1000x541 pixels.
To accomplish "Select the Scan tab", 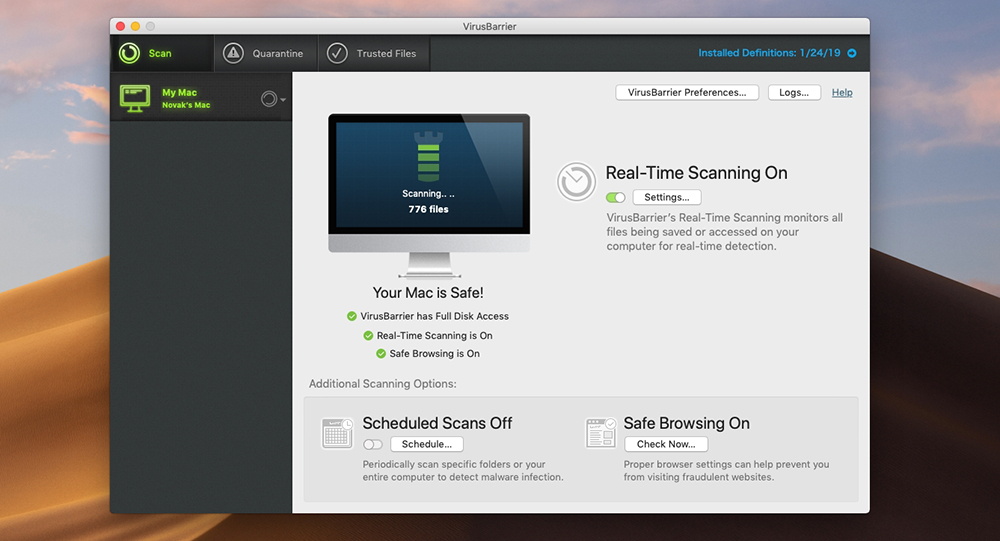I will [x=162, y=53].
